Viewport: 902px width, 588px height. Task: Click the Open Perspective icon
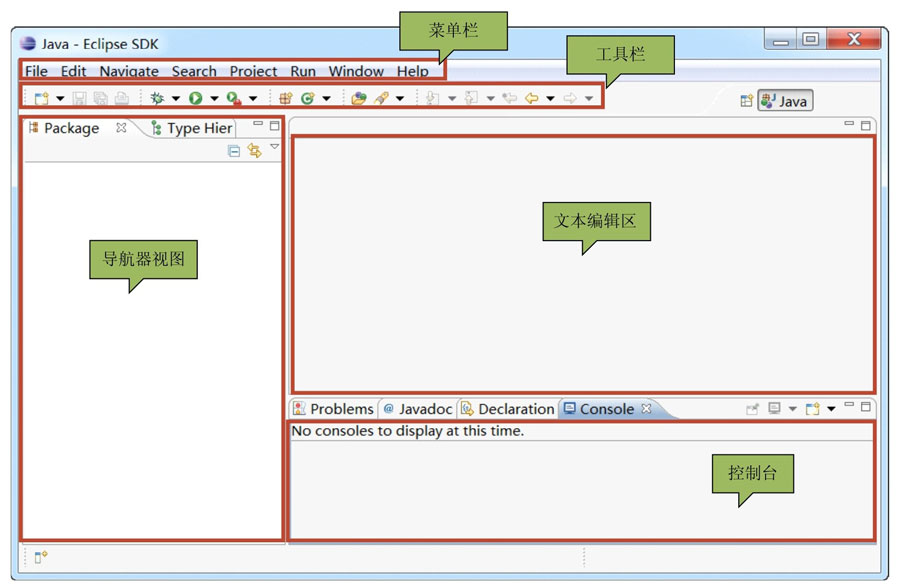(x=746, y=101)
